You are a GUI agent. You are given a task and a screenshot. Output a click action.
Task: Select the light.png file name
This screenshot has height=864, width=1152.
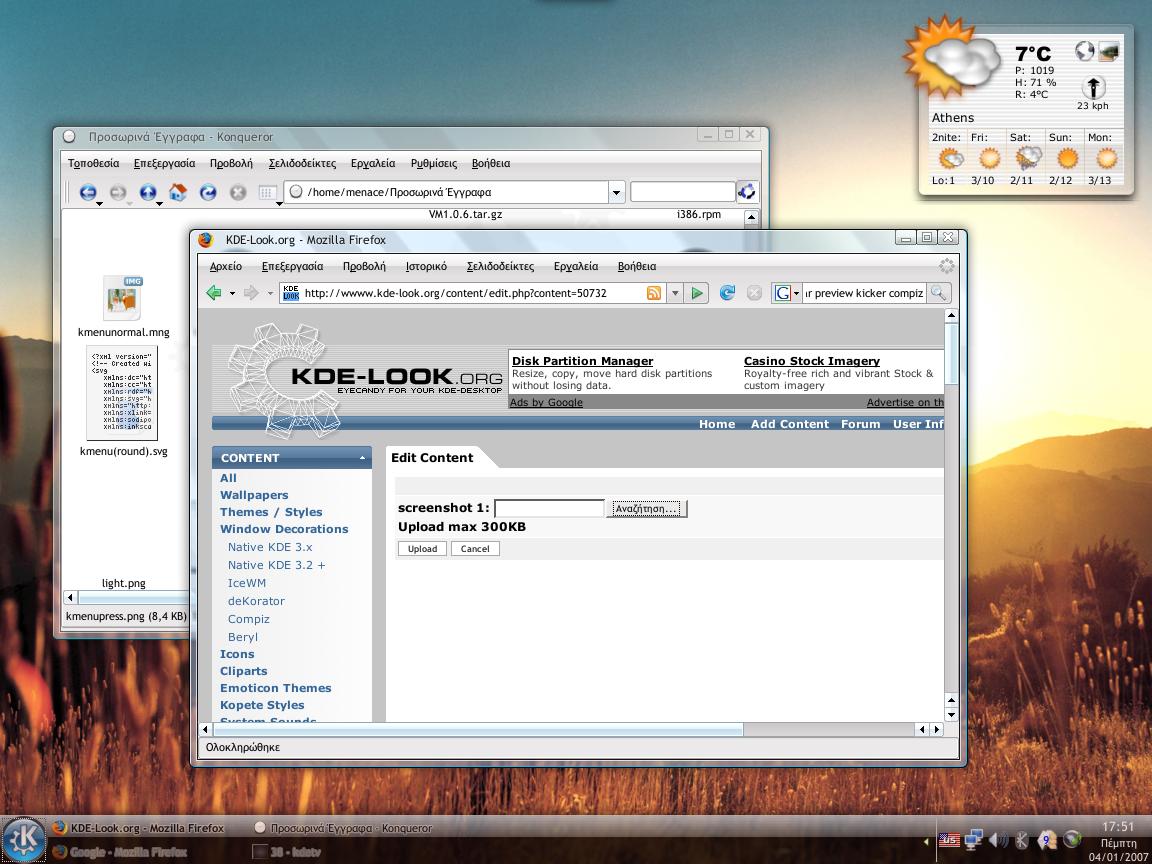123,583
